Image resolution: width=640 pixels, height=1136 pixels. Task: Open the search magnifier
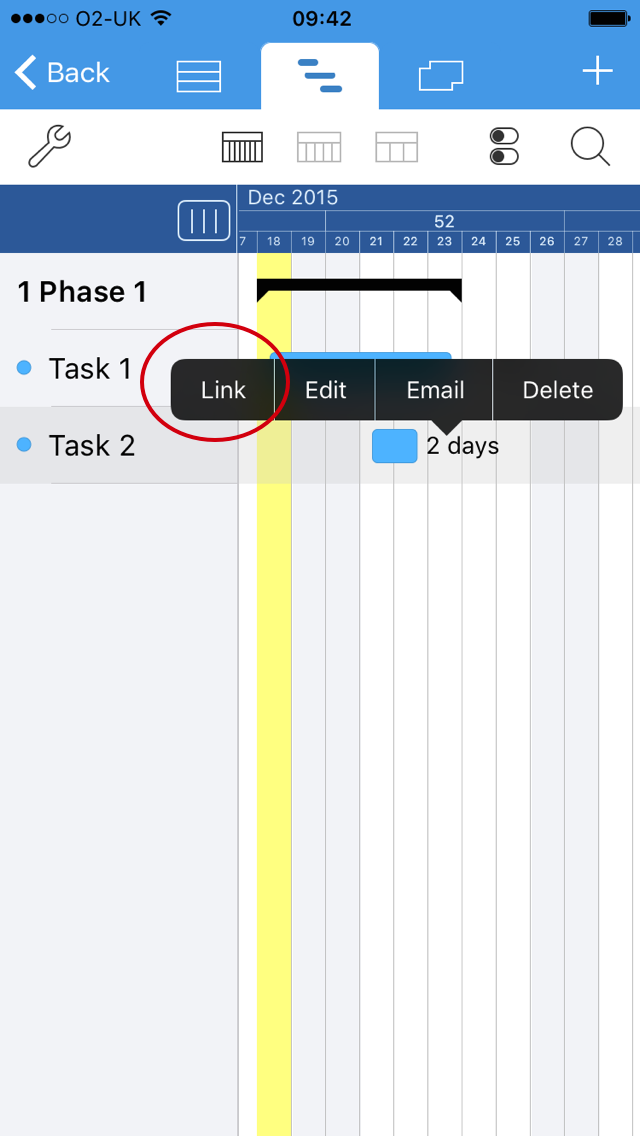point(590,147)
